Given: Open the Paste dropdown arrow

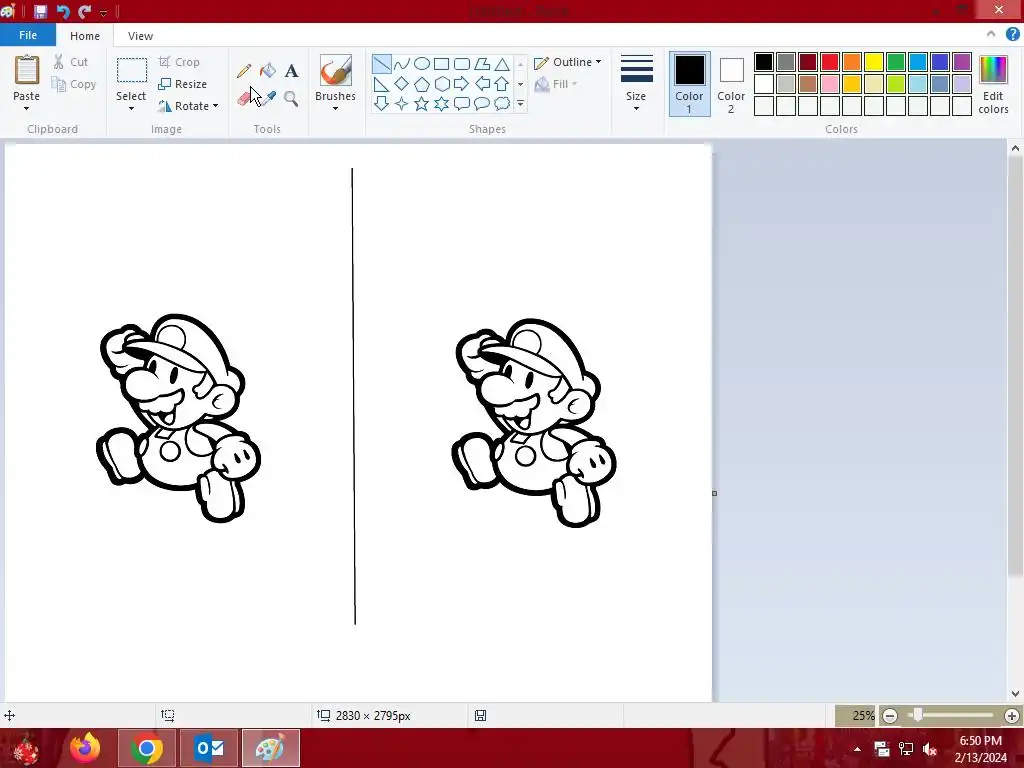Looking at the screenshot, I should (27, 108).
